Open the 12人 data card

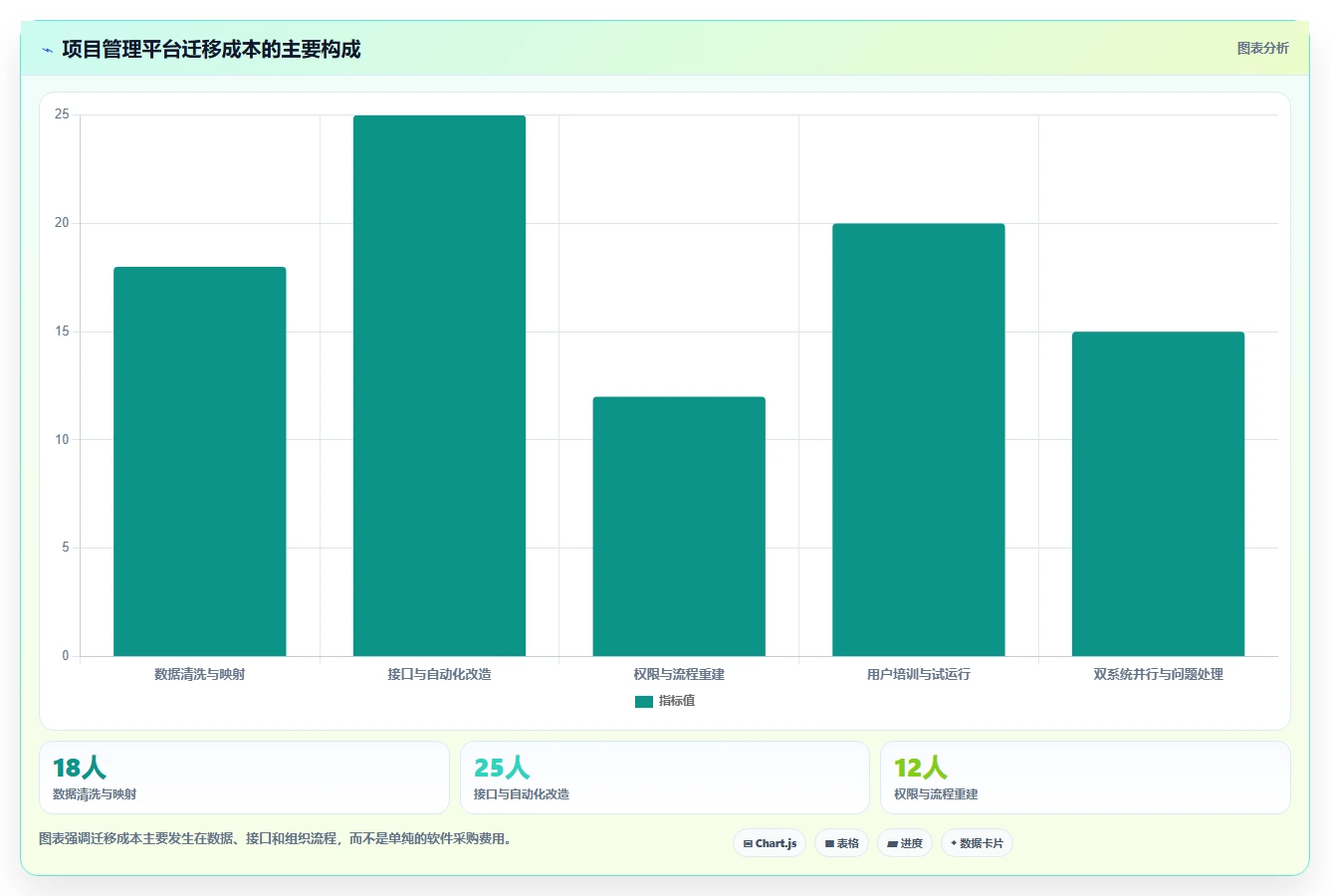[1085, 778]
